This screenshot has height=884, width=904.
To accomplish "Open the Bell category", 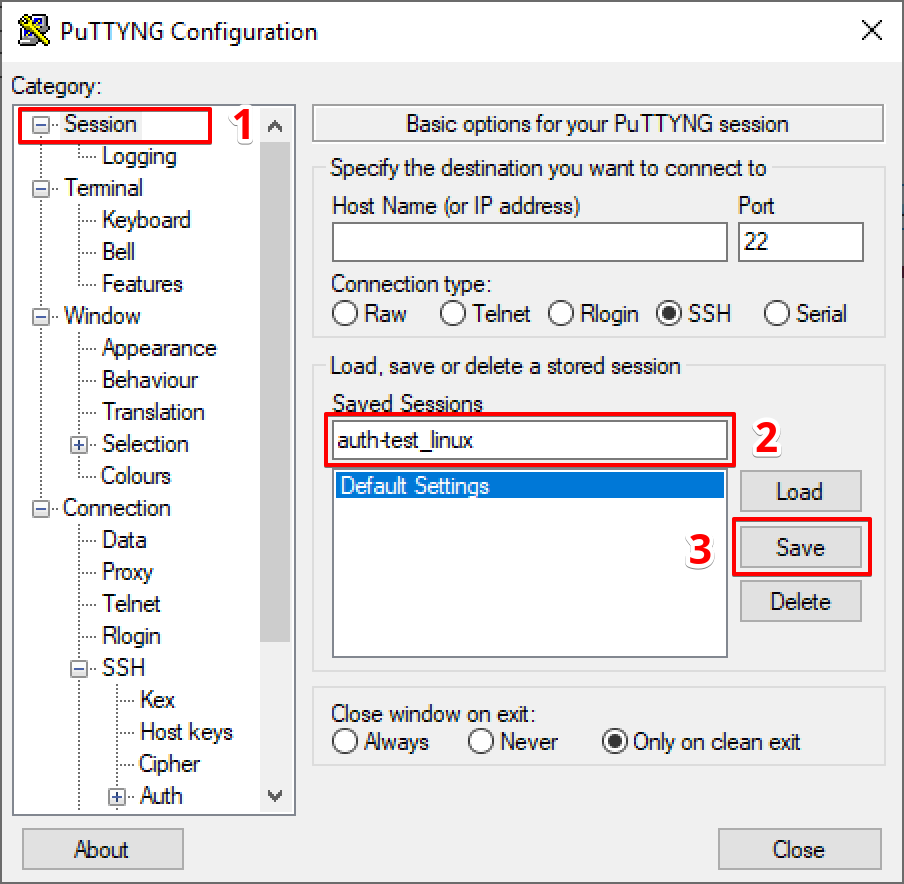I will click(x=119, y=253).
